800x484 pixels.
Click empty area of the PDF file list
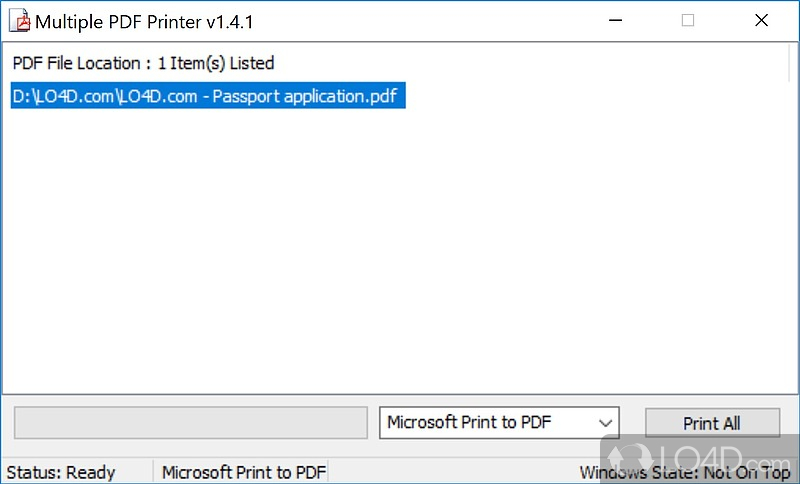coord(400,250)
